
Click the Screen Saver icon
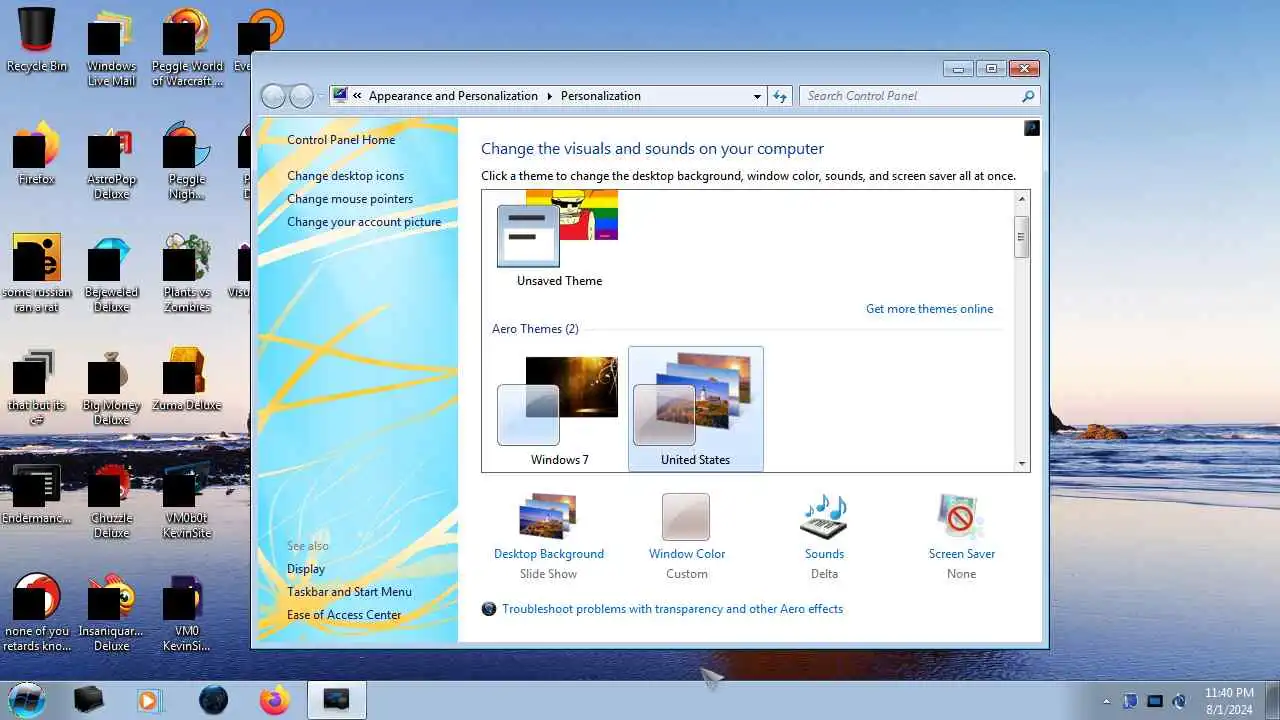point(961,517)
